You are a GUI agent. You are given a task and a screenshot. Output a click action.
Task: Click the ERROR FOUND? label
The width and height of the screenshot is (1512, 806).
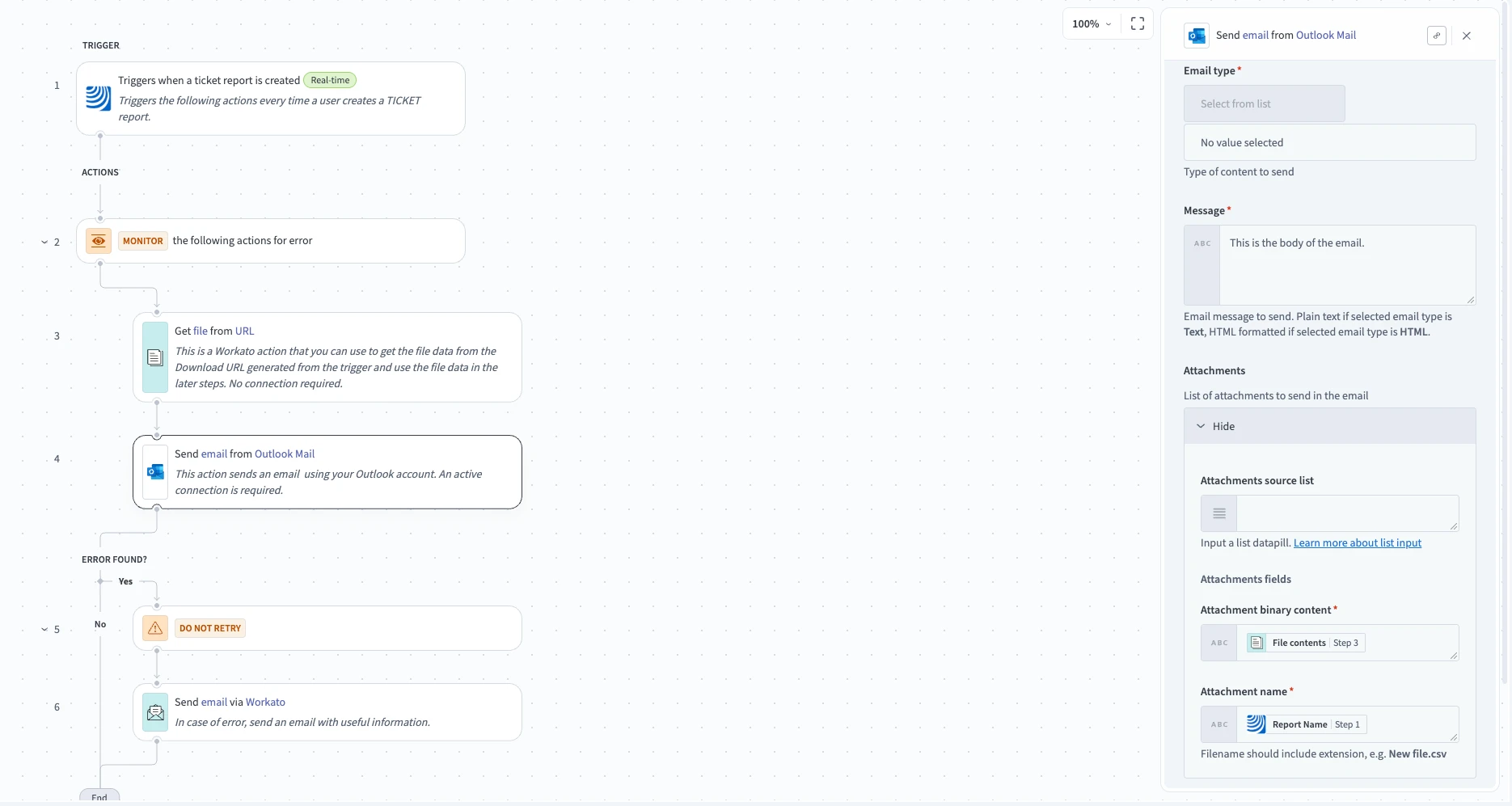pyautogui.click(x=114, y=559)
